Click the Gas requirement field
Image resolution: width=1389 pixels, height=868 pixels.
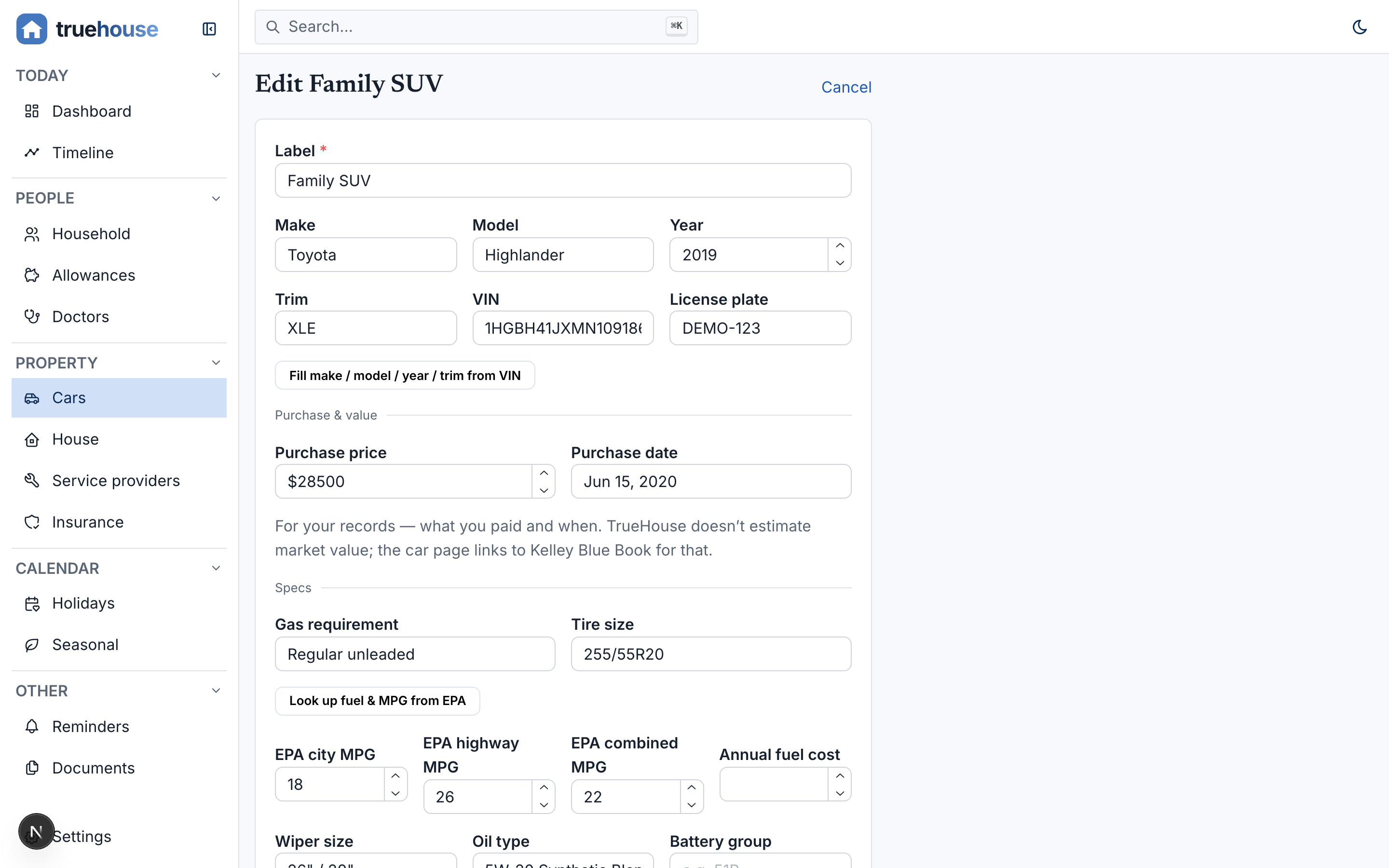coord(414,654)
